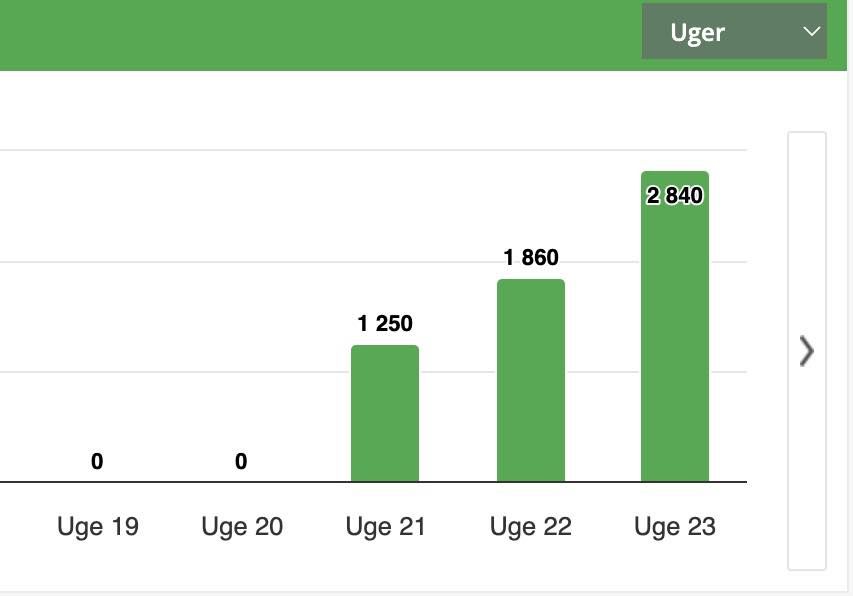853x596 pixels.
Task: Click the top horizontal gridline of chart
Action: click(300, 151)
